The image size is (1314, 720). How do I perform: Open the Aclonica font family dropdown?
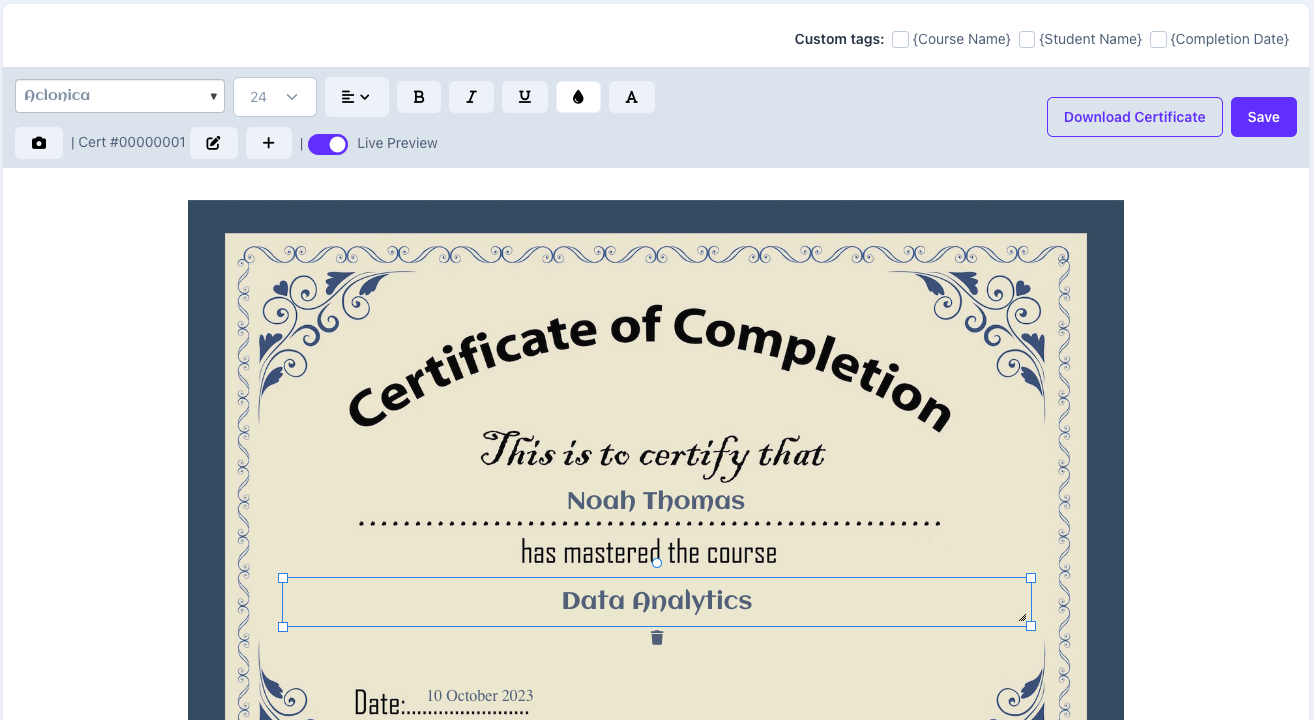119,96
